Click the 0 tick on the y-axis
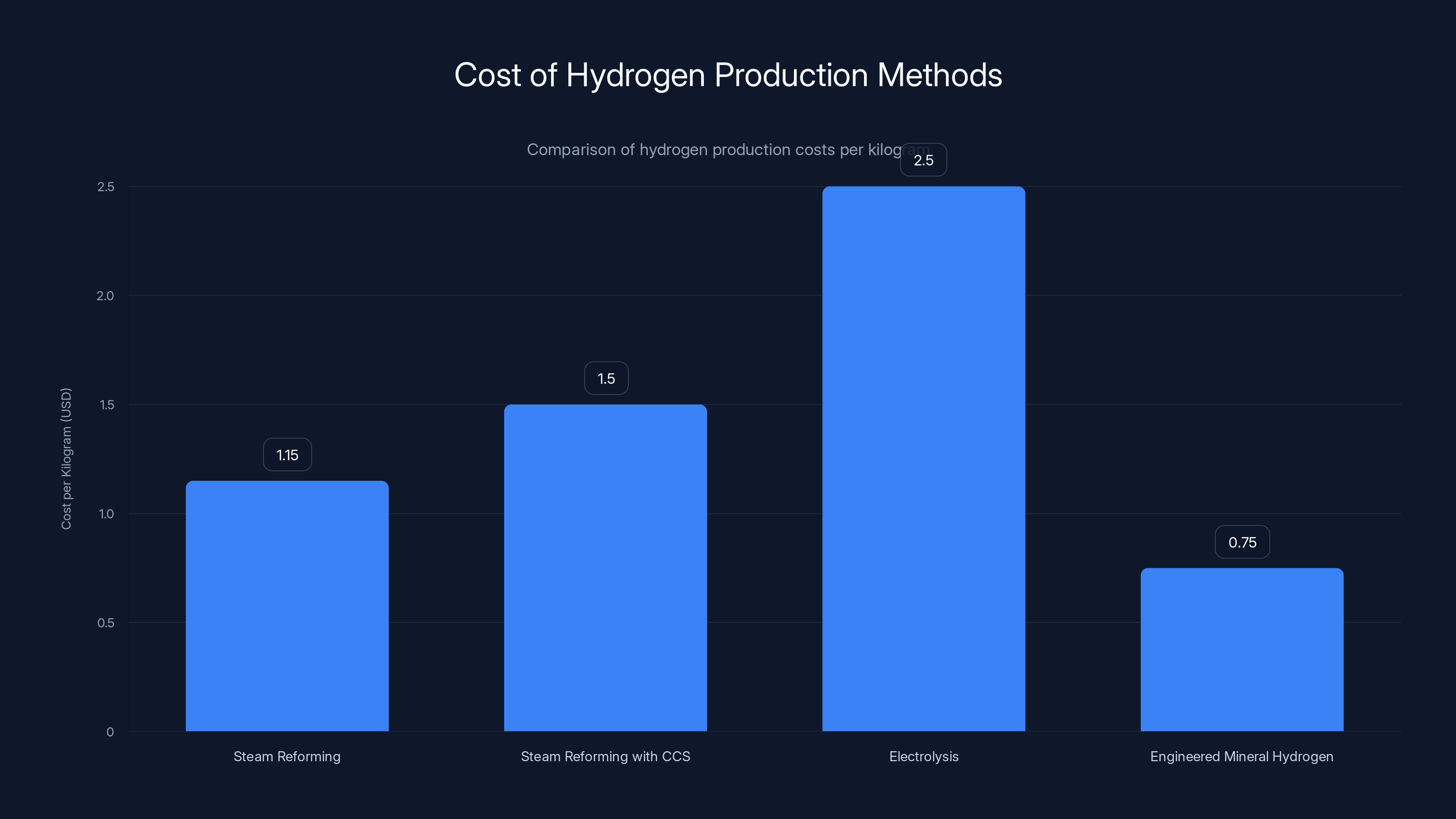The image size is (1456, 819). pos(110,732)
